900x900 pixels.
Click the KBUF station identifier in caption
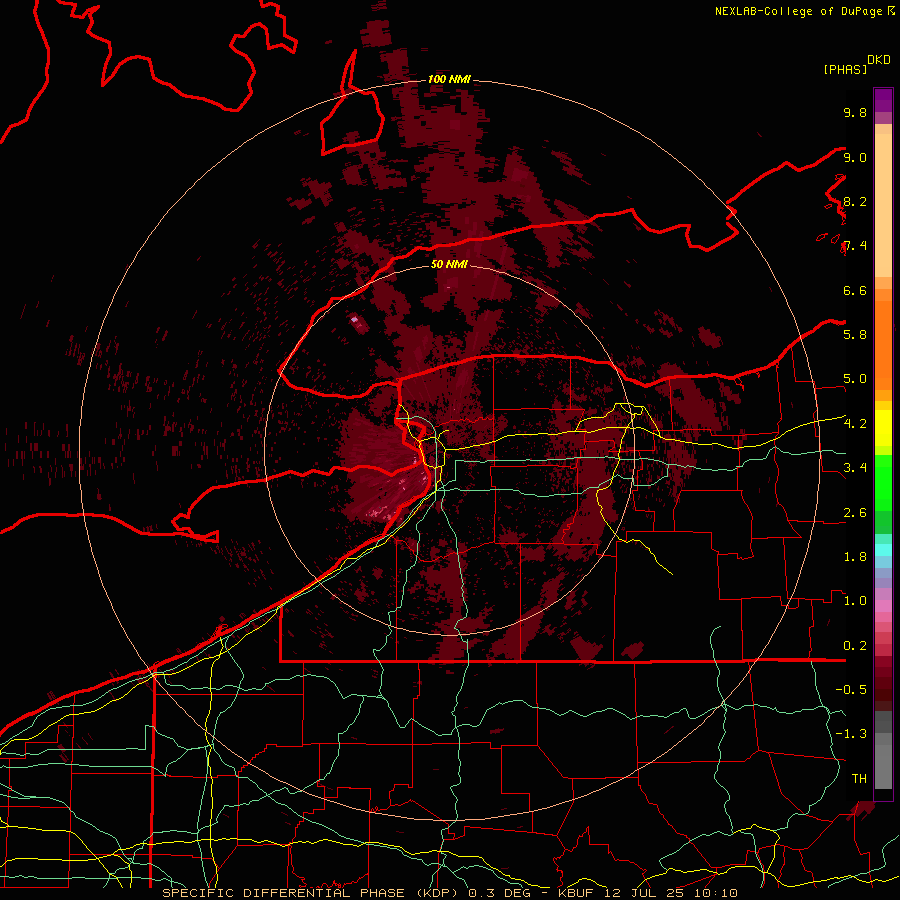pos(580,893)
